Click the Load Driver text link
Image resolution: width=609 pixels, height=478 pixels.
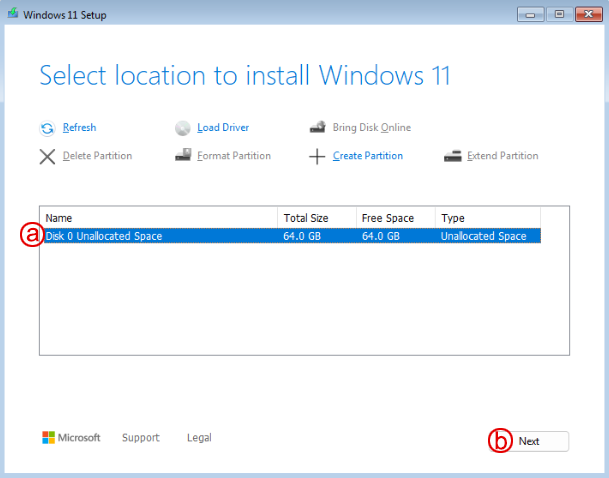[x=223, y=128]
